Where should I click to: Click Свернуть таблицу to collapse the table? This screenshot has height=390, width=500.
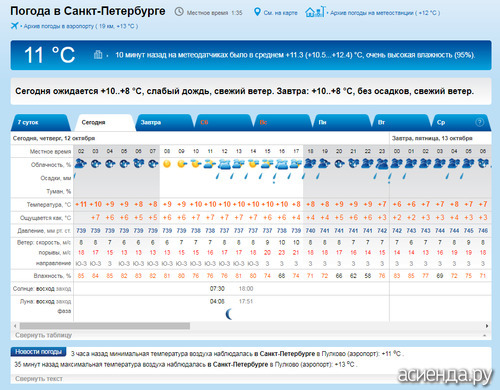tap(43, 335)
